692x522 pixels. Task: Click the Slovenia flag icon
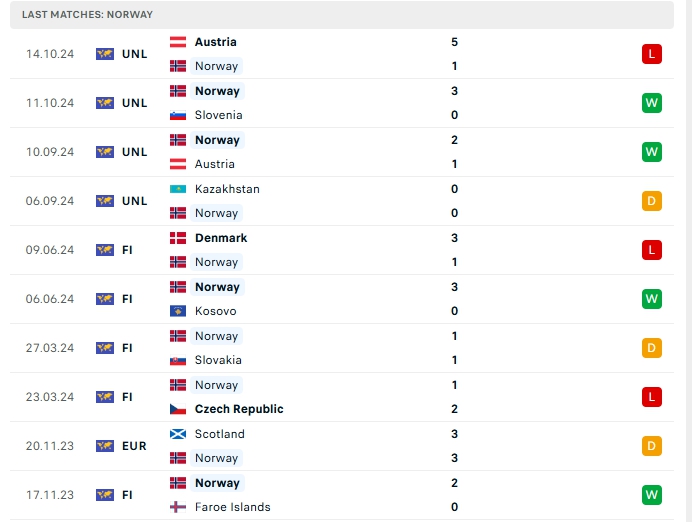[x=178, y=115]
